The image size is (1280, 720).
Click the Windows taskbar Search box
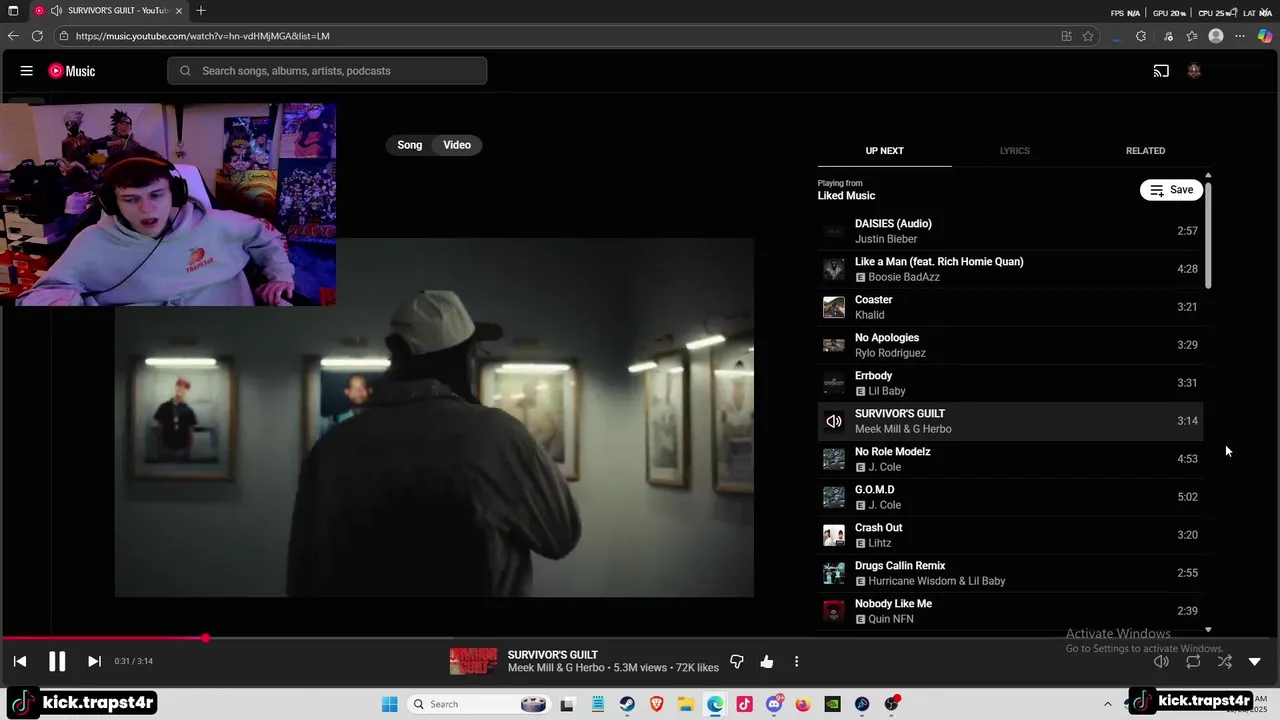(478, 704)
